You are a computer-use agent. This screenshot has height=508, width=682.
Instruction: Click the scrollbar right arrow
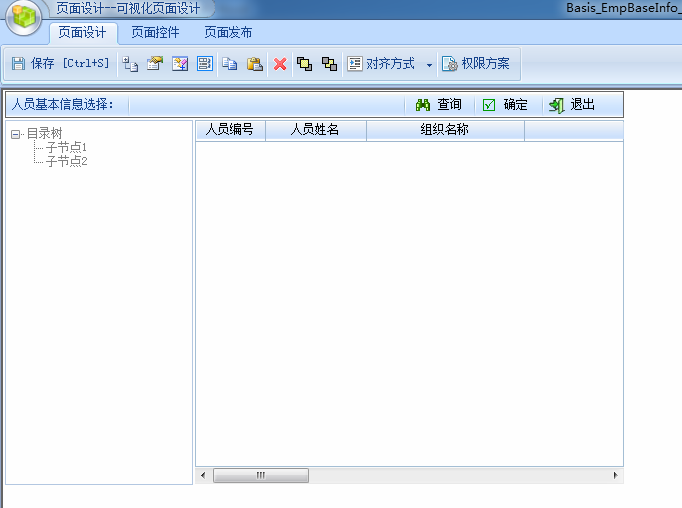(x=615, y=475)
